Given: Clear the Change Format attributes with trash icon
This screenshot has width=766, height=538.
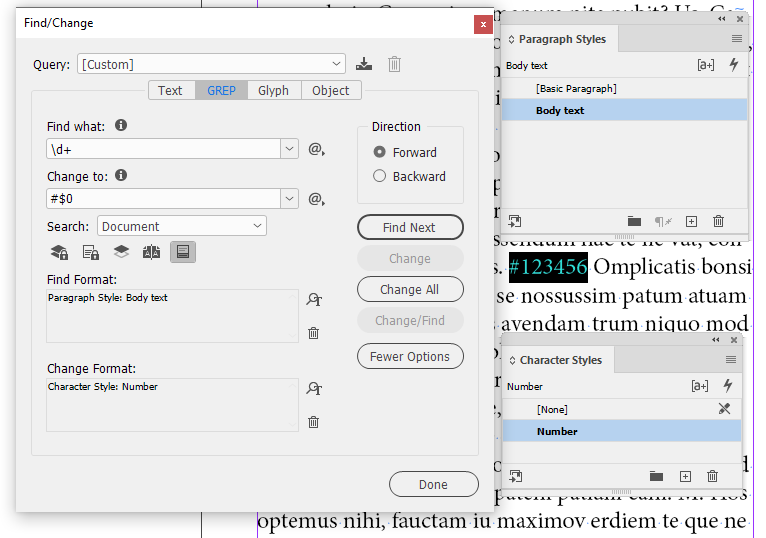Looking at the screenshot, I should coord(314,422).
